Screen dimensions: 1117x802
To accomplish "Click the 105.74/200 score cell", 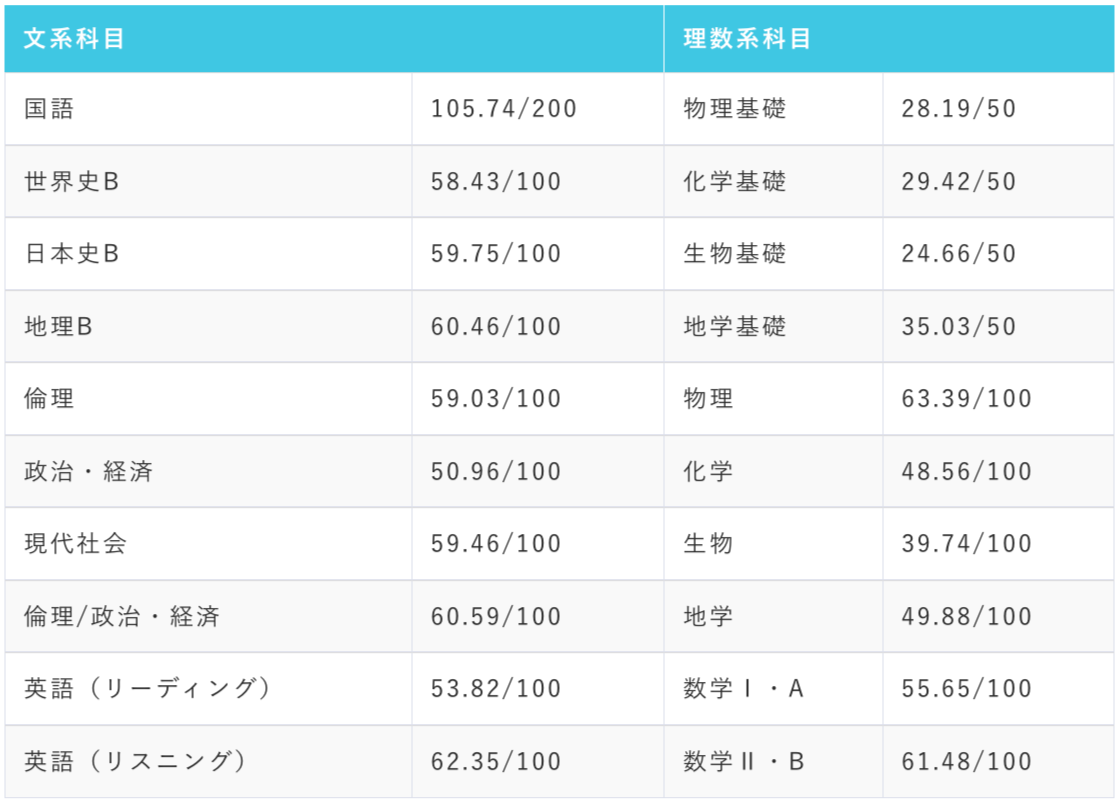I will click(x=504, y=109).
